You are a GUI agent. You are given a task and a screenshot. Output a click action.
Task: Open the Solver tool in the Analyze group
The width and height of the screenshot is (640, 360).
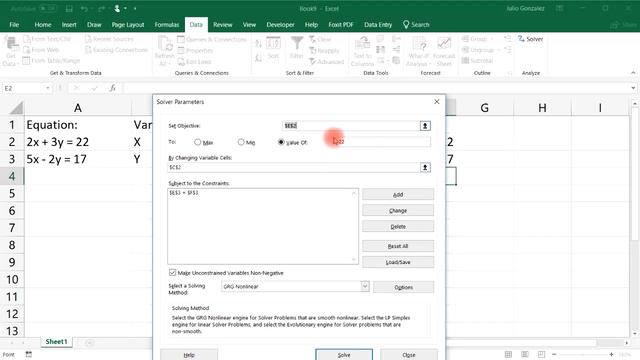click(x=531, y=39)
